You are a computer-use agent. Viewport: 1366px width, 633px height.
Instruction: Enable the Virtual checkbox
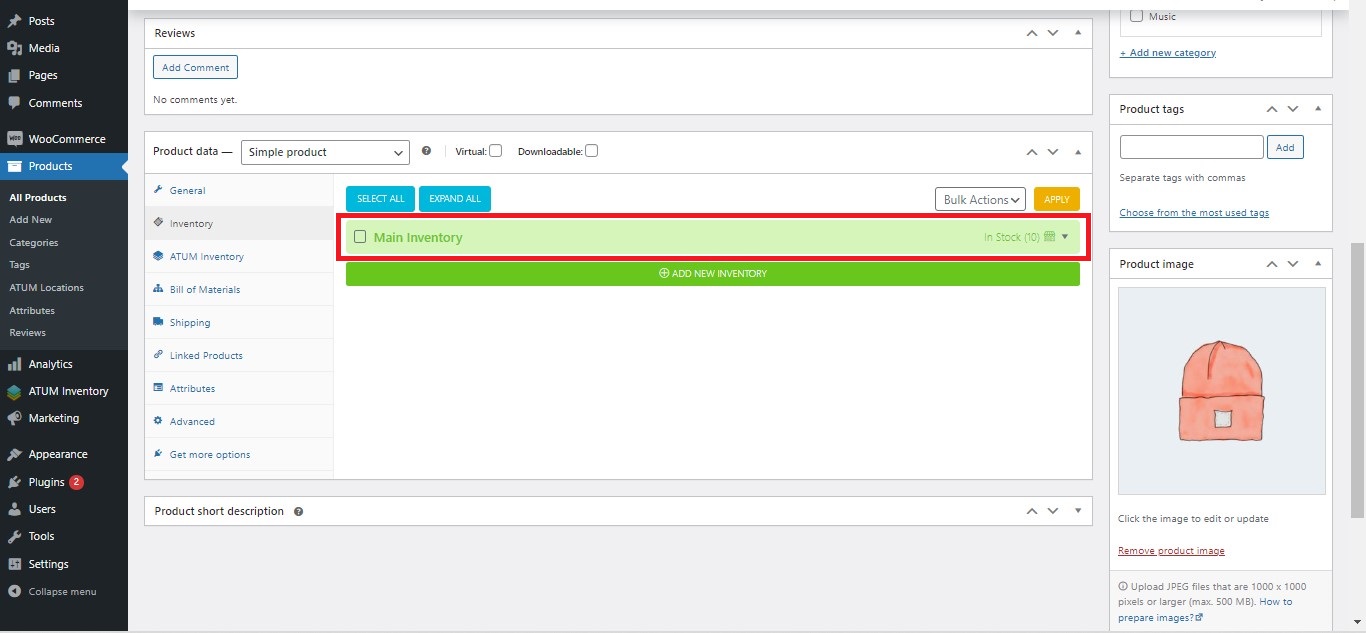(x=495, y=151)
